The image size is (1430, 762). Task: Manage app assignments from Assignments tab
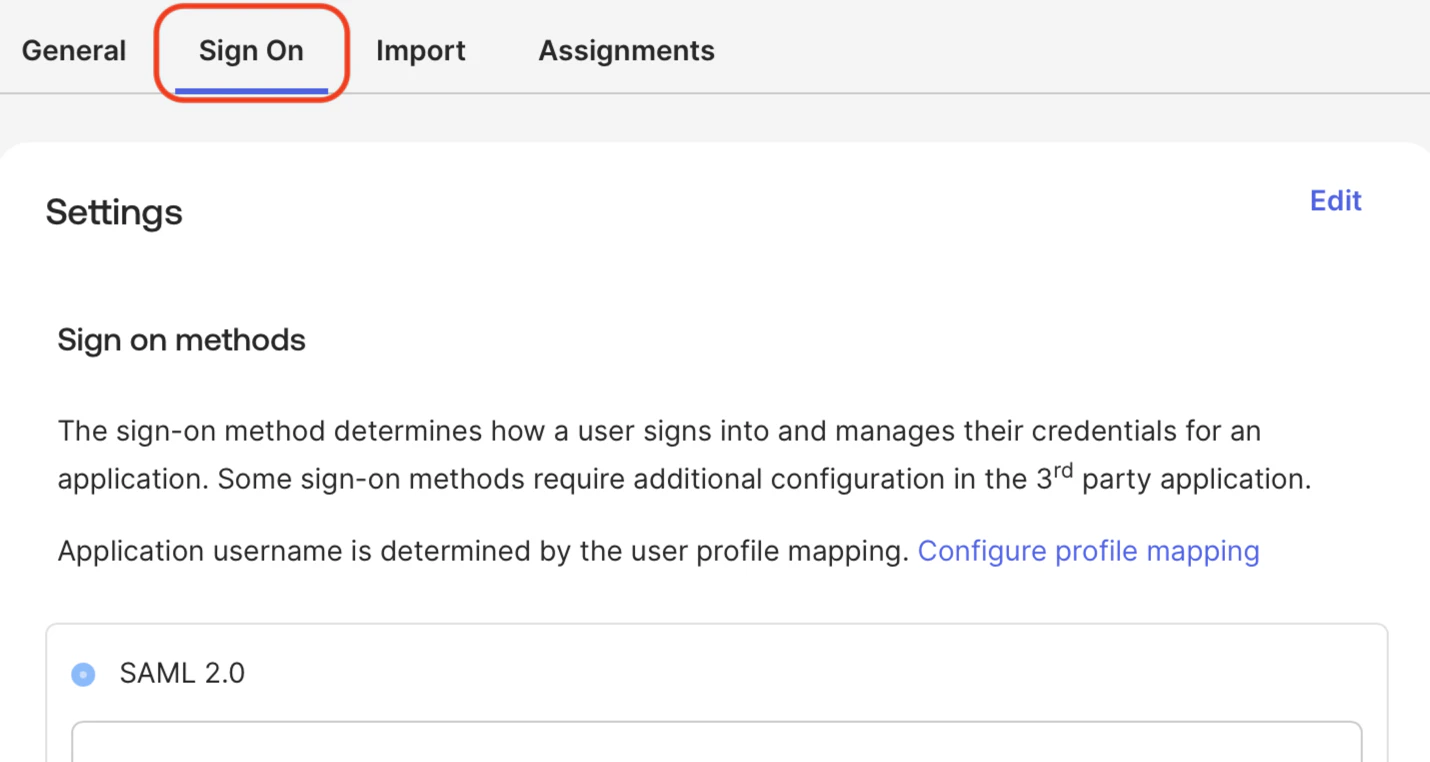626,50
